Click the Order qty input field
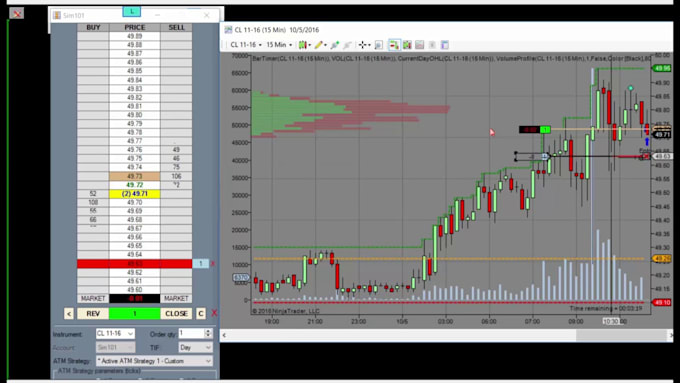The width and height of the screenshot is (680, 383). pos(191,334)
